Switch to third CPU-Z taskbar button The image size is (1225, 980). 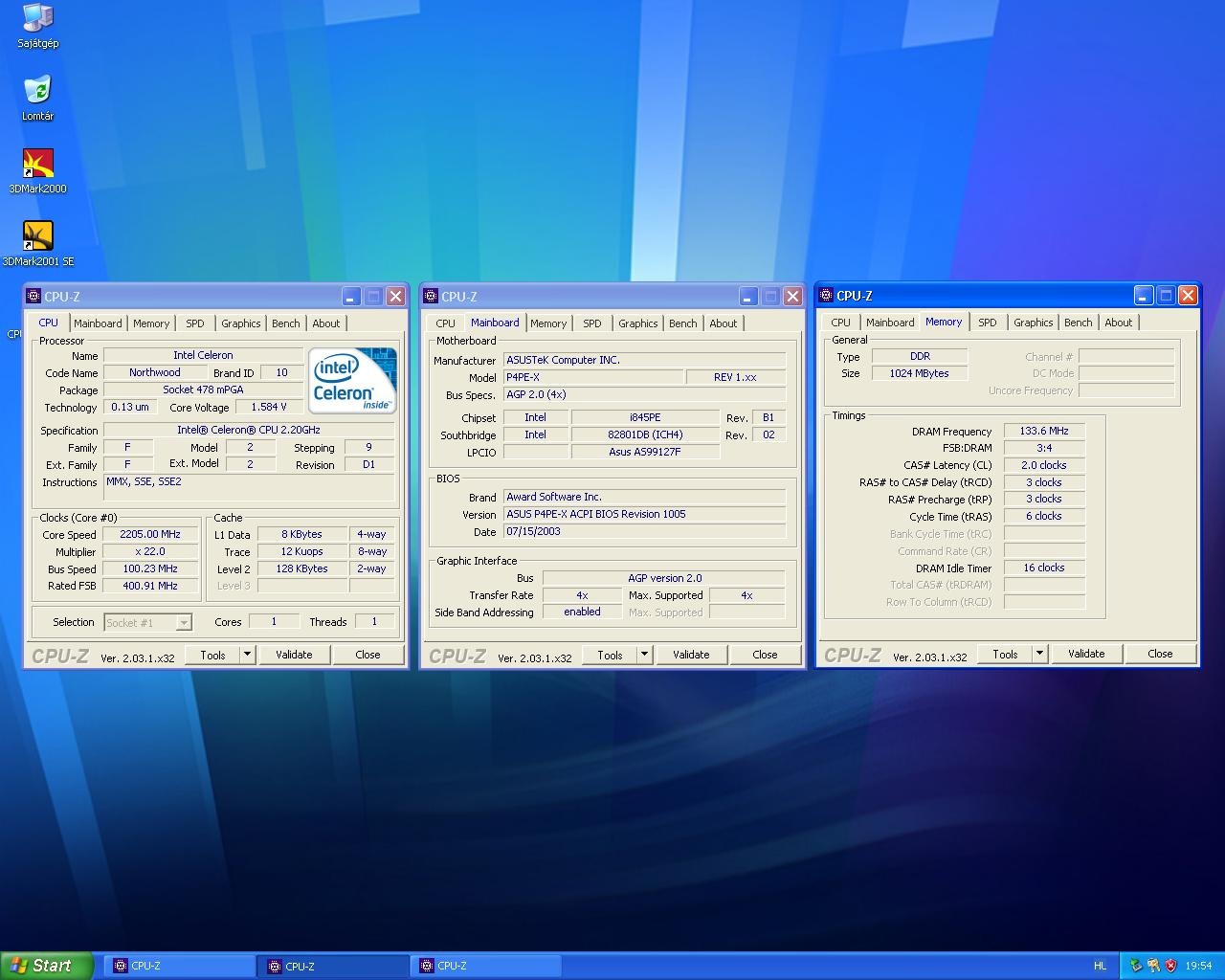click(x=485, y=967)
